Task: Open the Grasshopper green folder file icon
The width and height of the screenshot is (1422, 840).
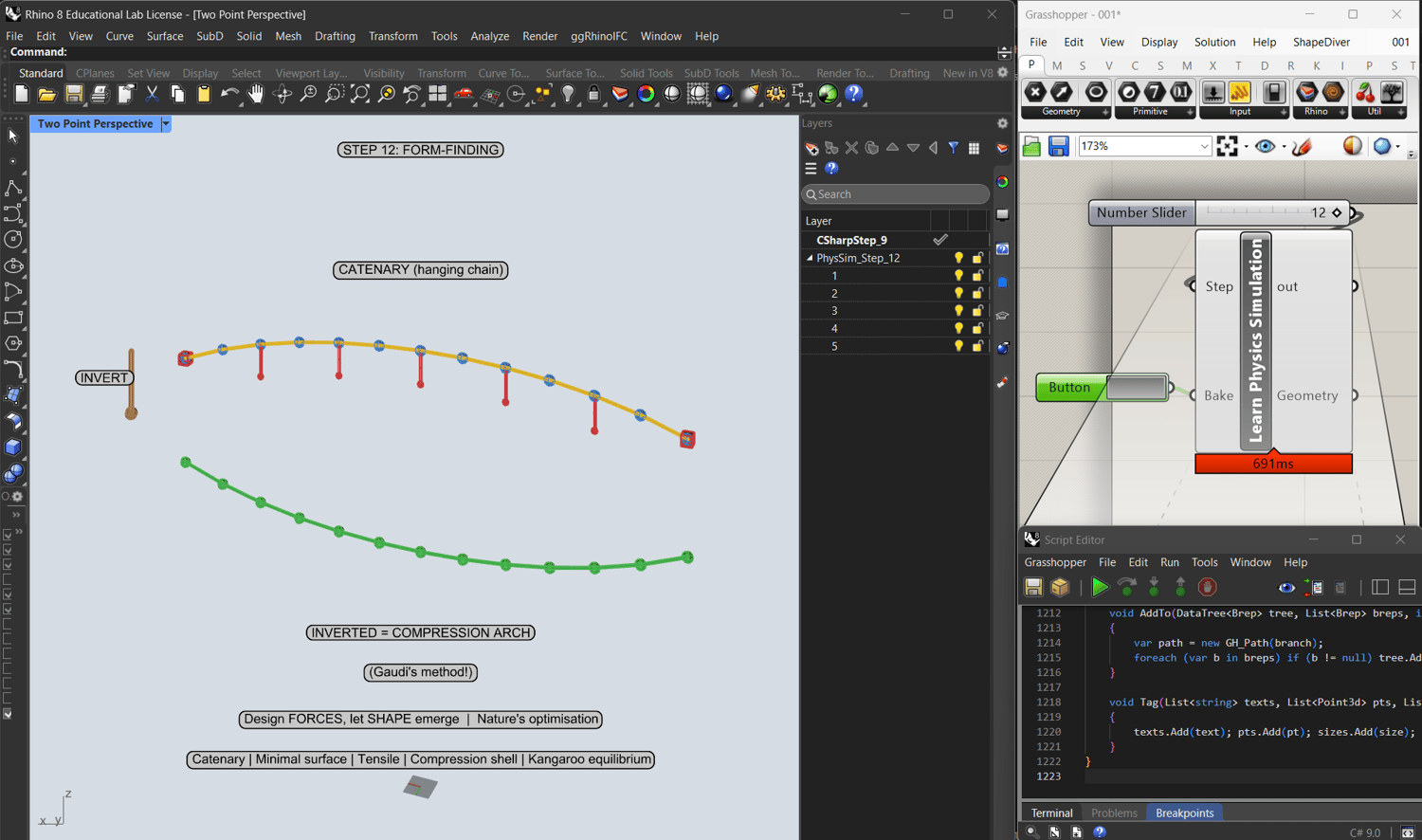Action: [1032, 146]
